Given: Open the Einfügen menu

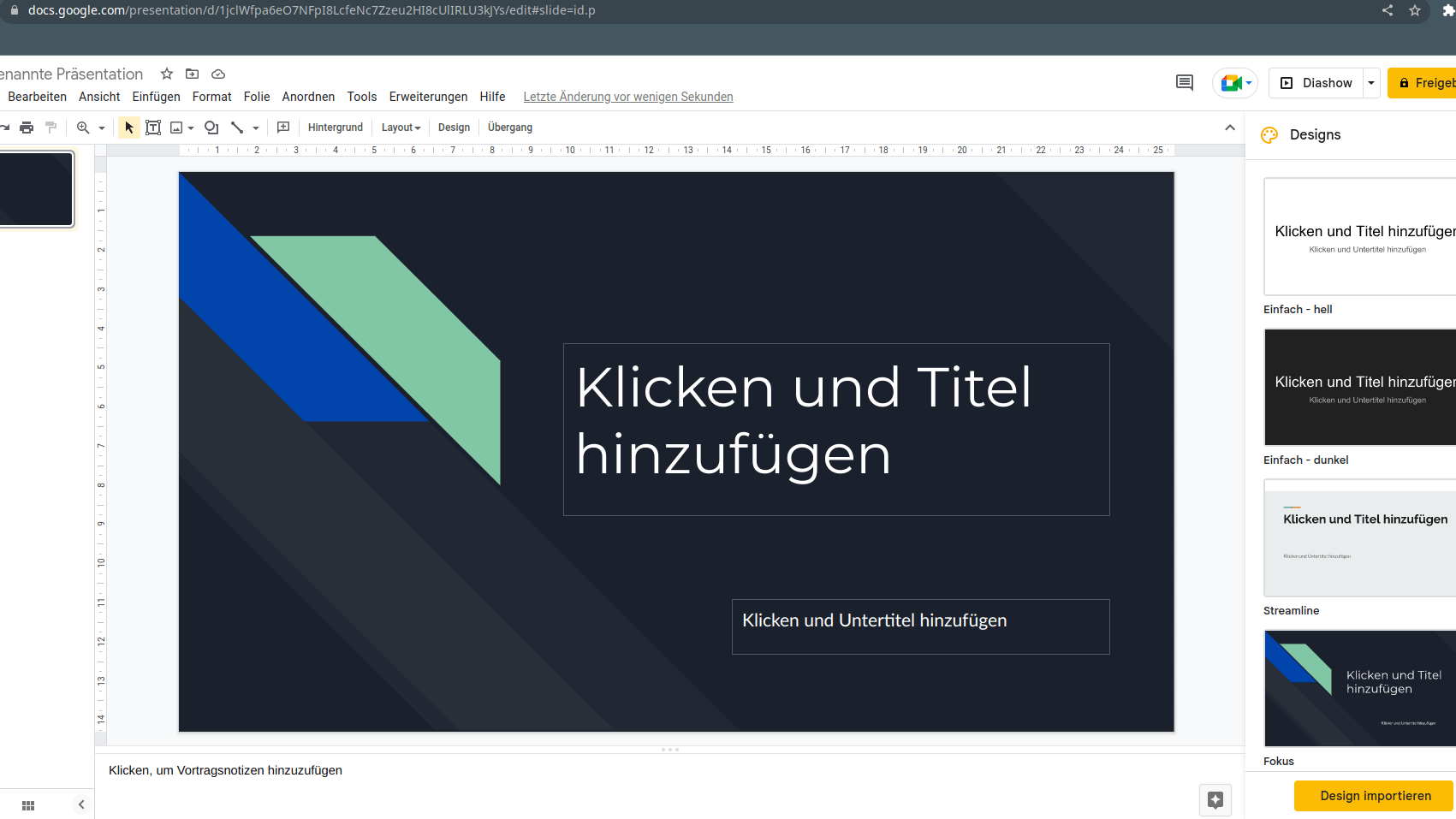Looking at the screenshot, I should [156, 97].
